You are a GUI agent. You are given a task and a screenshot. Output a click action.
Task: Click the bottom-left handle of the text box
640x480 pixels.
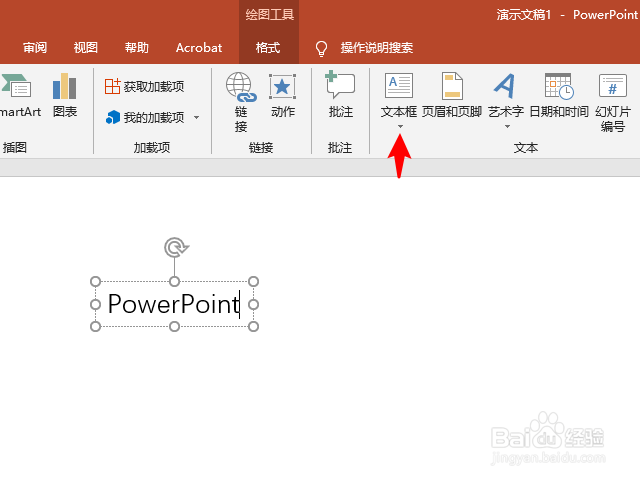(x=96, y=327)
